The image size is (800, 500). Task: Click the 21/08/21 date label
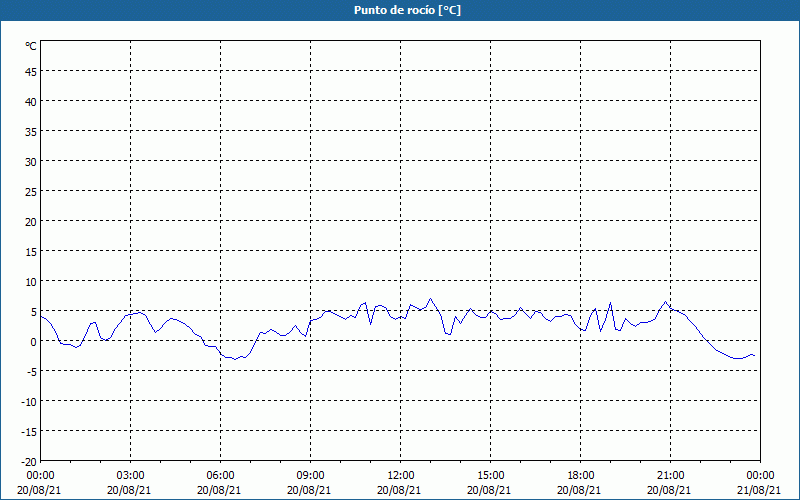click(759, 490)
